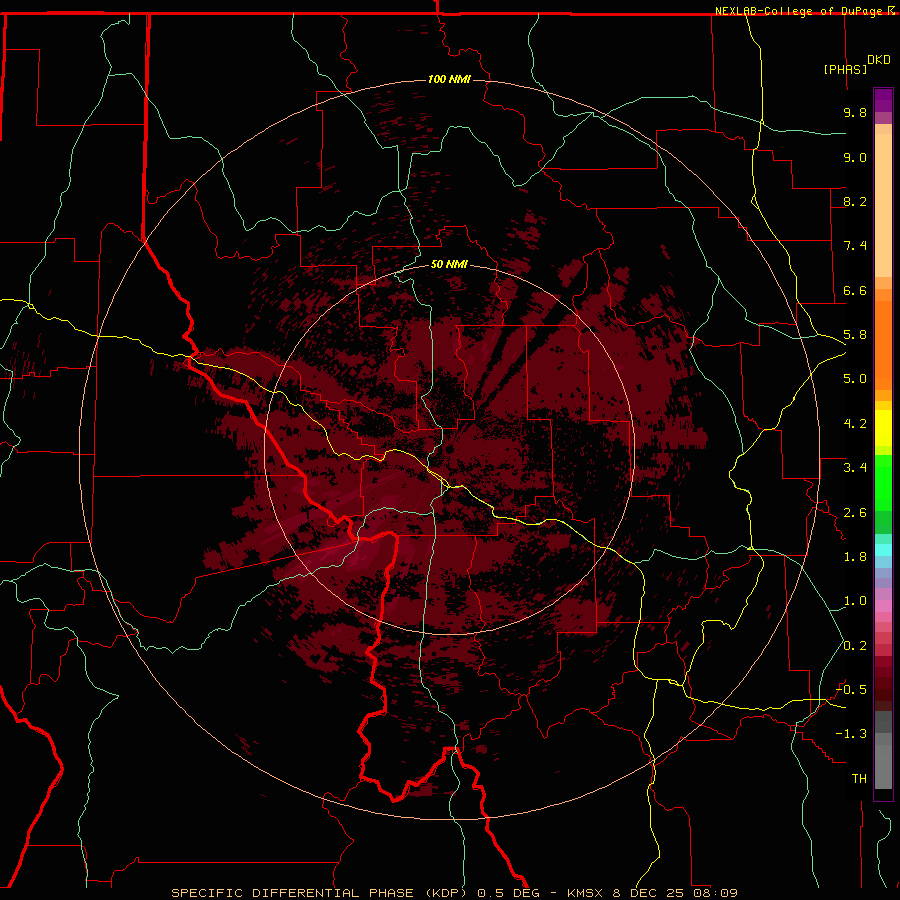Click the pink segment of color bar
The width and height of the screenshot is (900, 900).
point(883,606)
